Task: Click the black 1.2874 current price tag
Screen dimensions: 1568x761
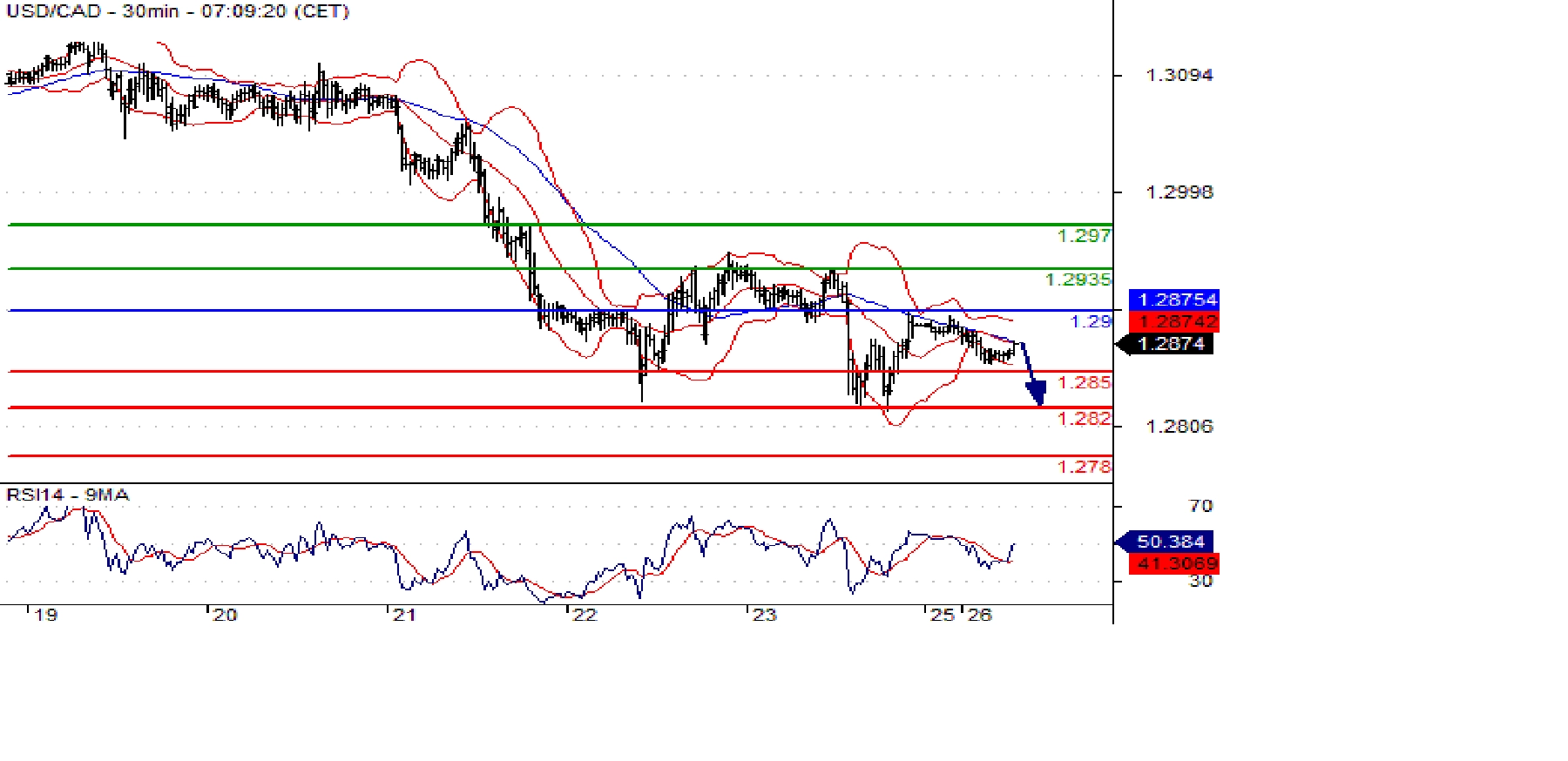Action: (1165, 344)
